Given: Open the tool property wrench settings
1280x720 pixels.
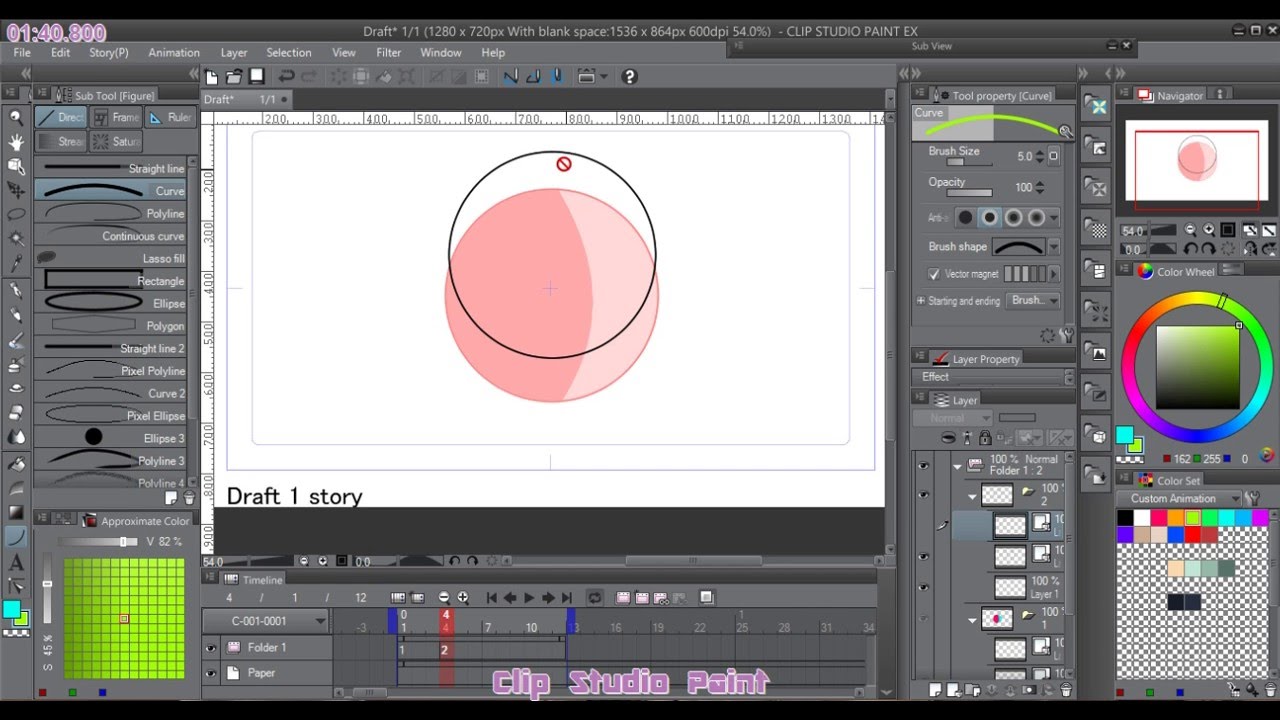Looking at the screenshot, I should pos(1067,336).
